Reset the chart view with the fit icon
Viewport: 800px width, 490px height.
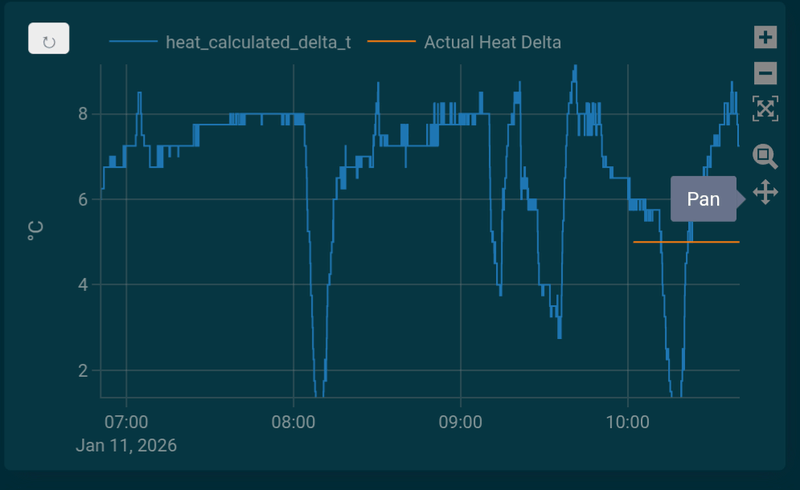pos(765,109)
